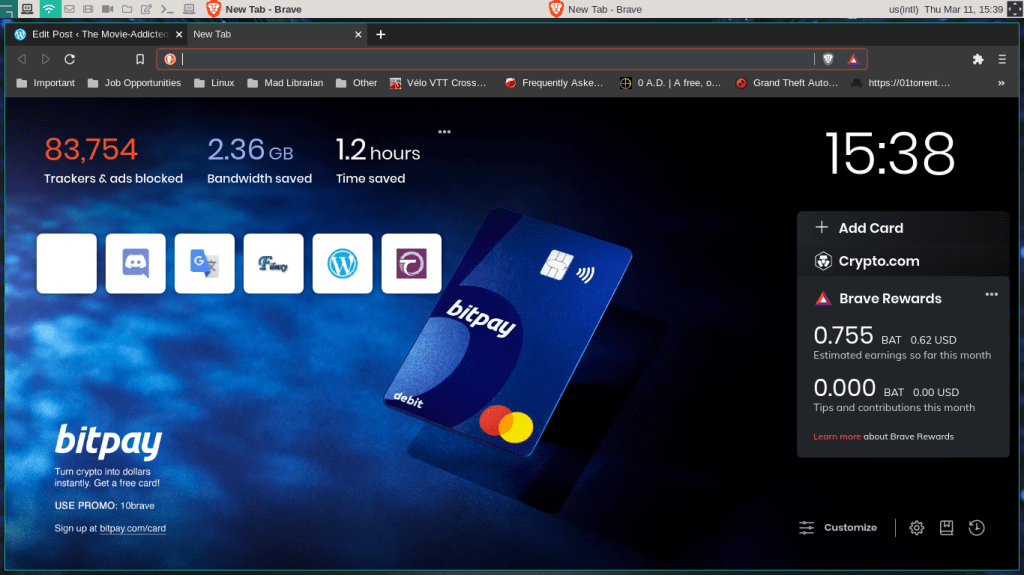Open the Other bookmarks folder

tap(357, 83)
